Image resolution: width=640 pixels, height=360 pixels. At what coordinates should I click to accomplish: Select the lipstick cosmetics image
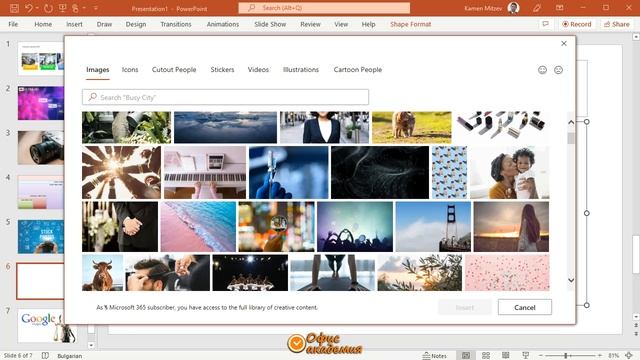click(x=502, y=127)
